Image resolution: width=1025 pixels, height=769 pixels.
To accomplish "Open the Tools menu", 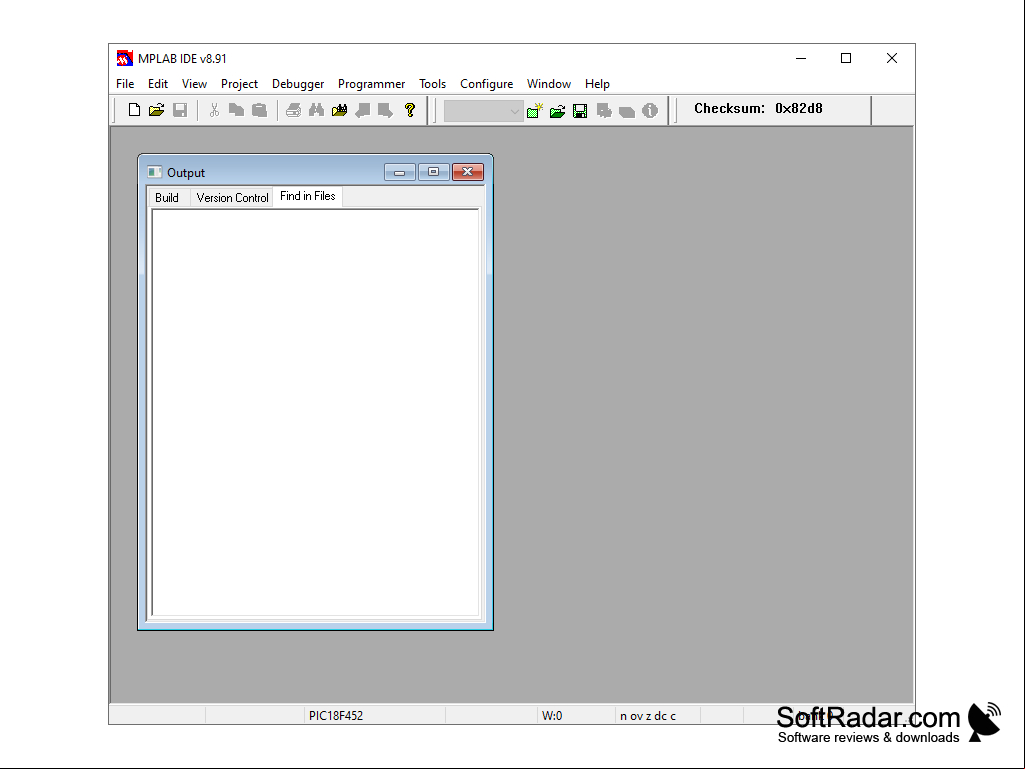I will click(x=432, y=84).
